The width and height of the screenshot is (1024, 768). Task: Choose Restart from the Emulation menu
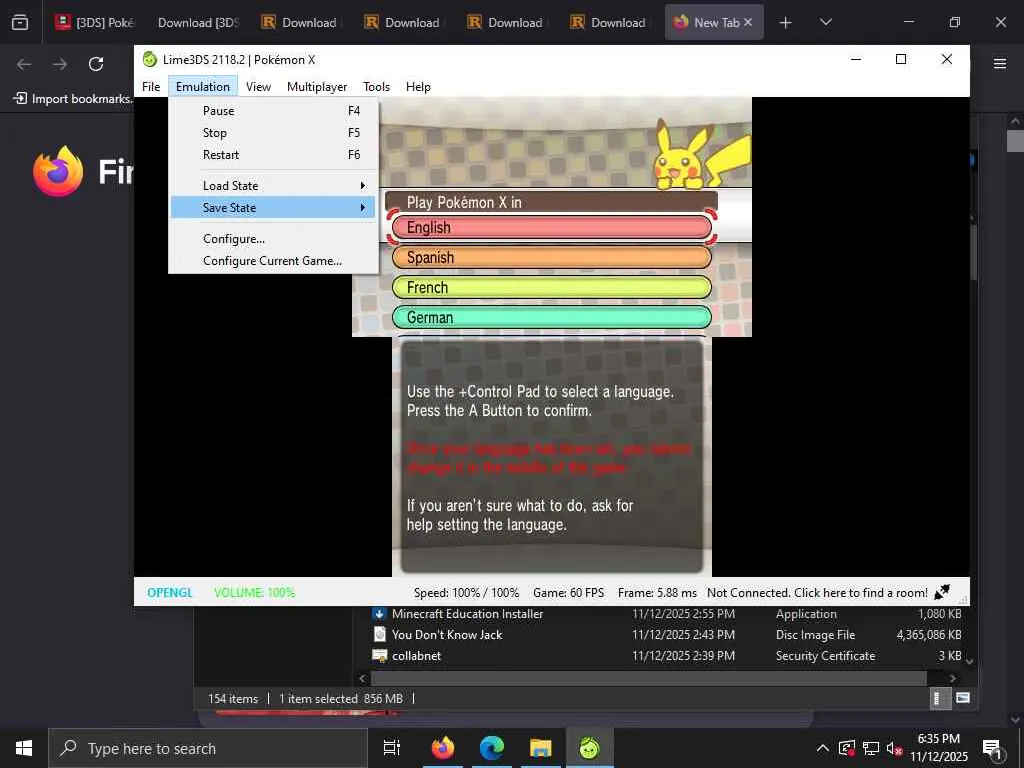pyautogui.click(x=273, y=155)
